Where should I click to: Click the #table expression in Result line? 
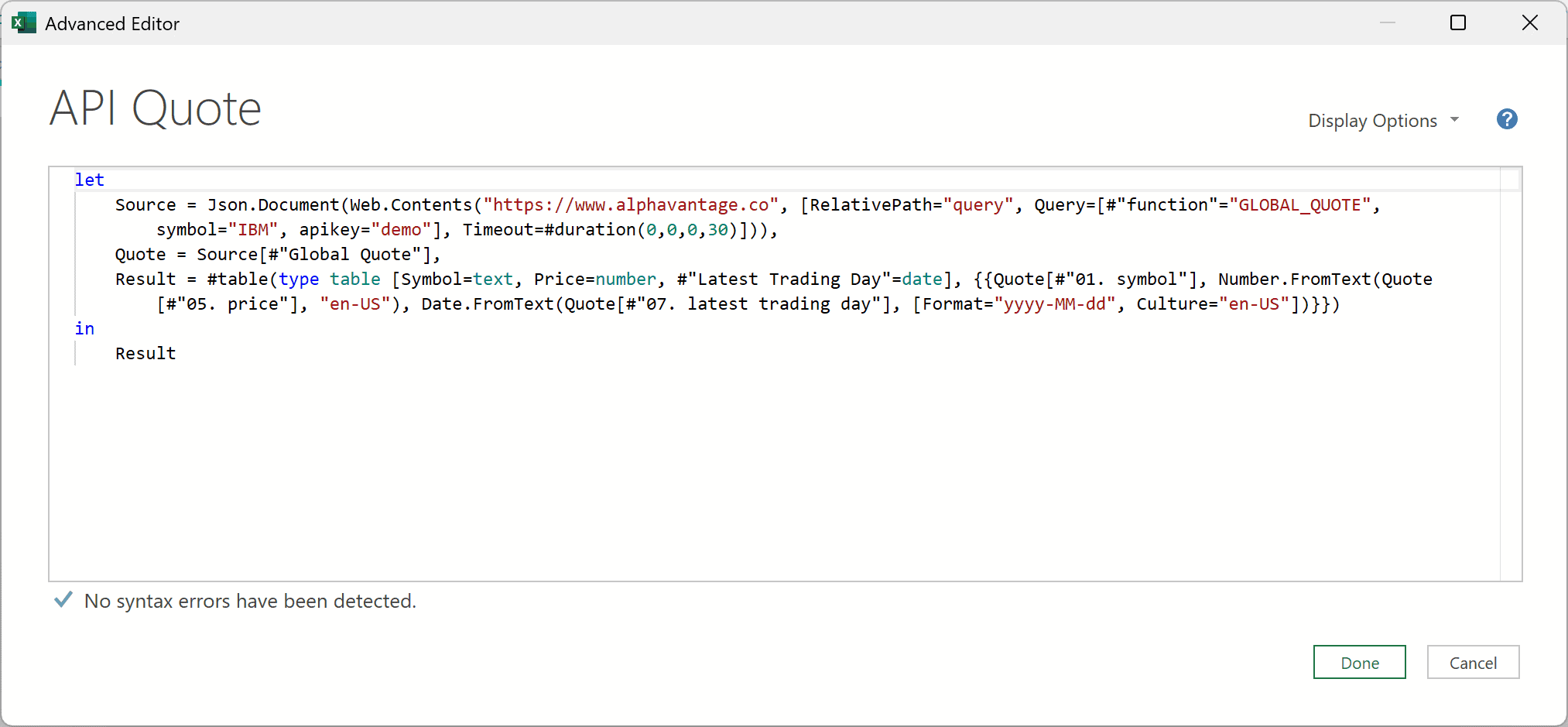tap(237, 279)
